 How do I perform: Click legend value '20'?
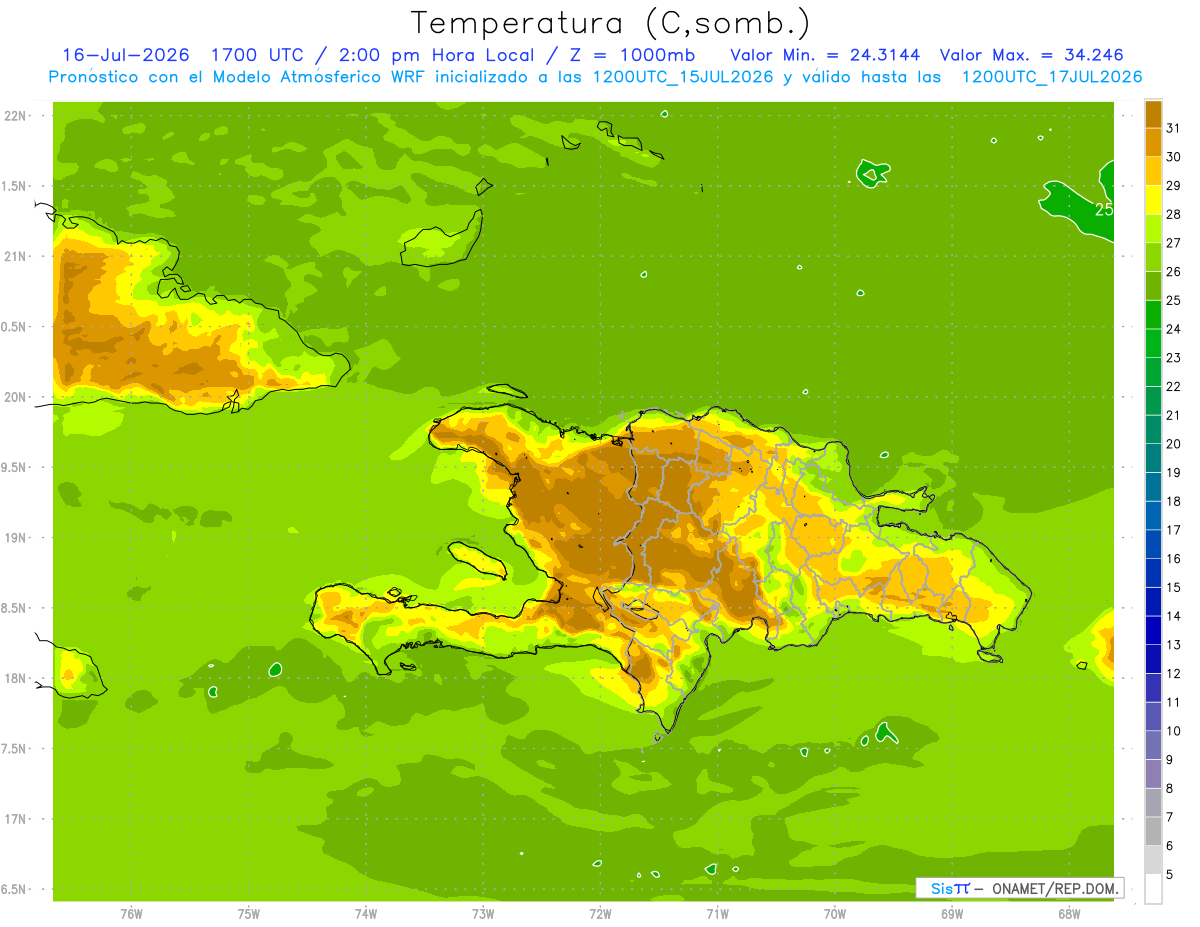[x=1173, y=444]
